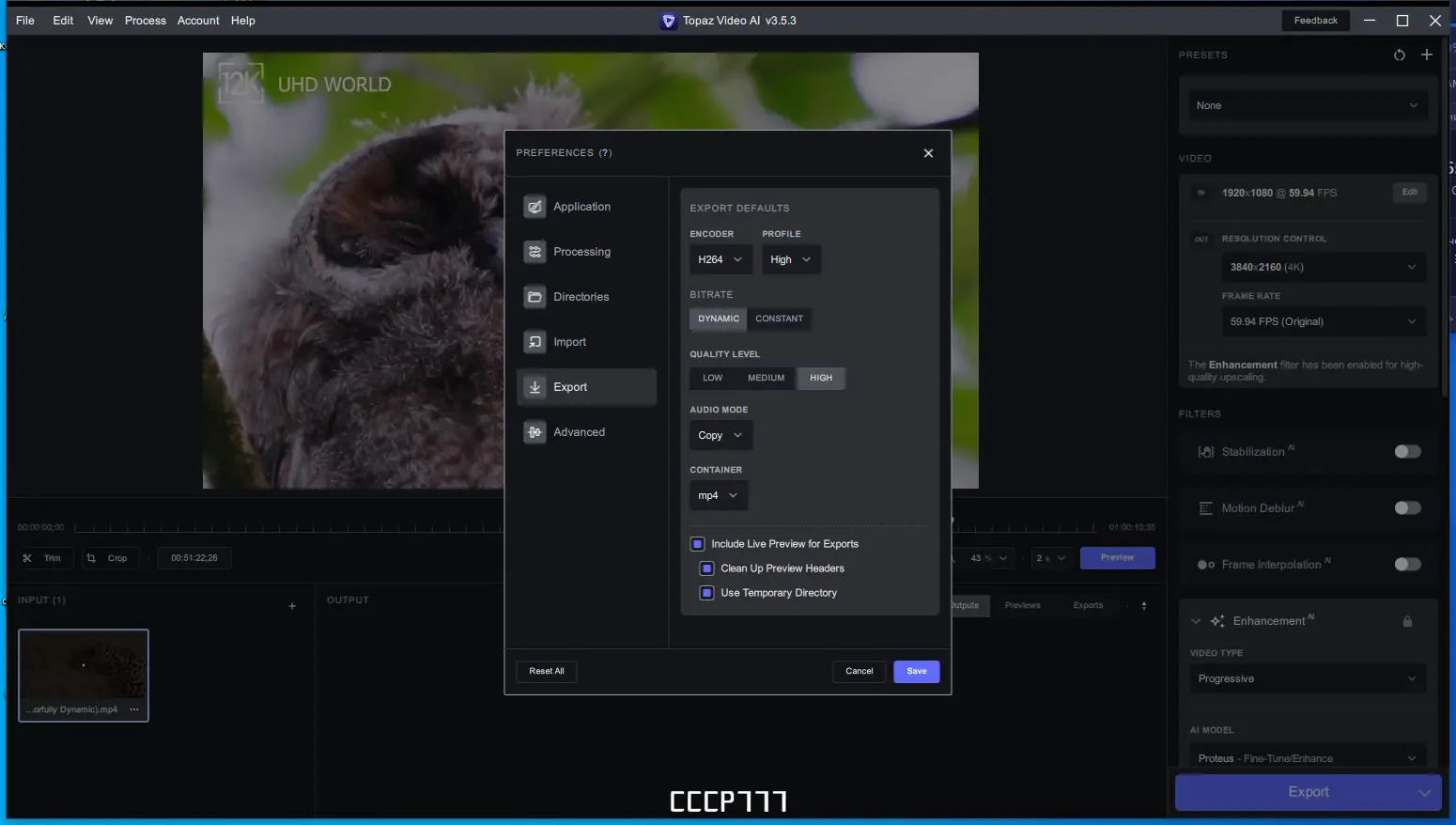Open Application preferences section
The width and height of the screenshot is (1456, 825).
(586, 207)
